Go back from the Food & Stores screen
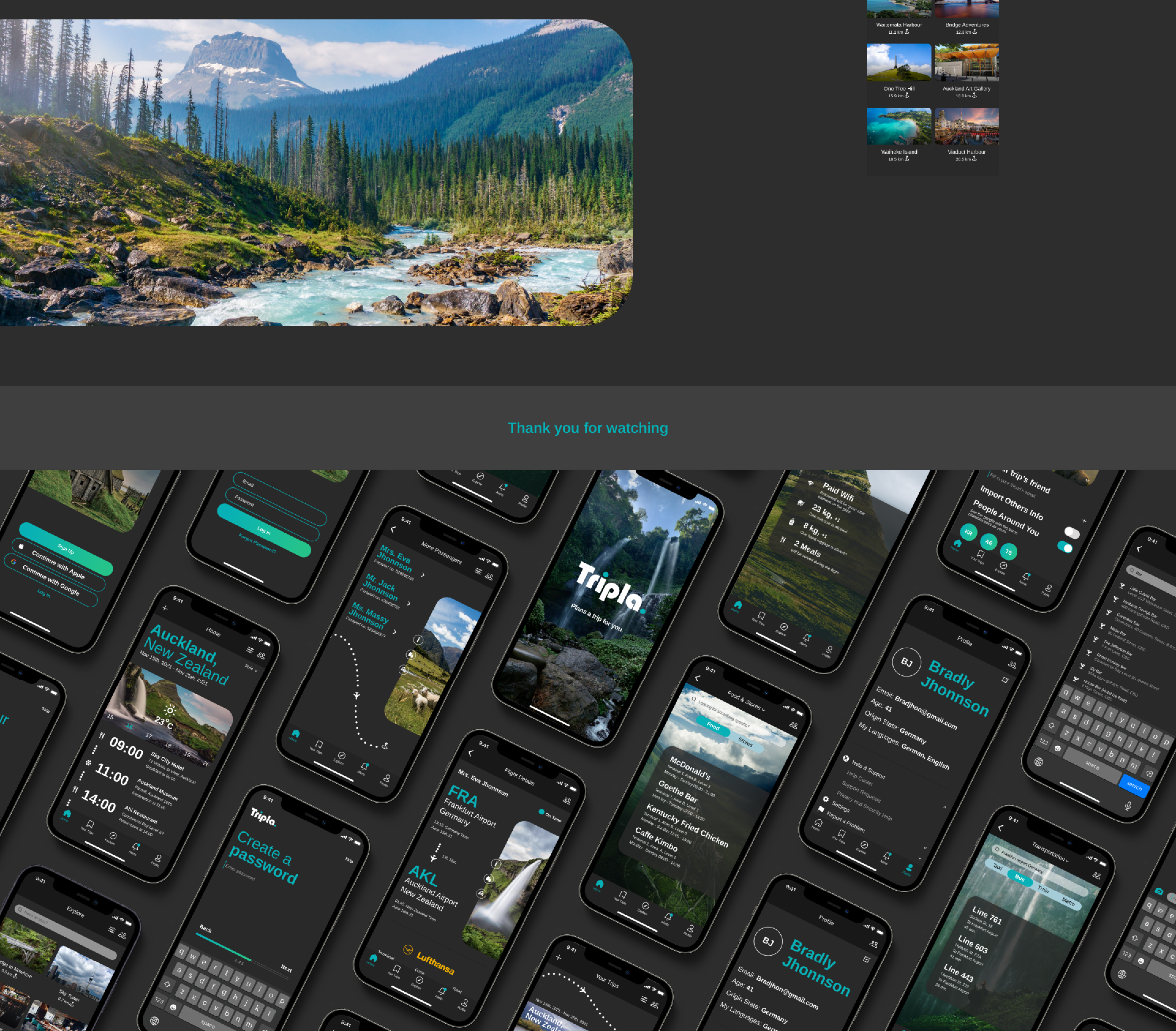 (x=697, y=679)
